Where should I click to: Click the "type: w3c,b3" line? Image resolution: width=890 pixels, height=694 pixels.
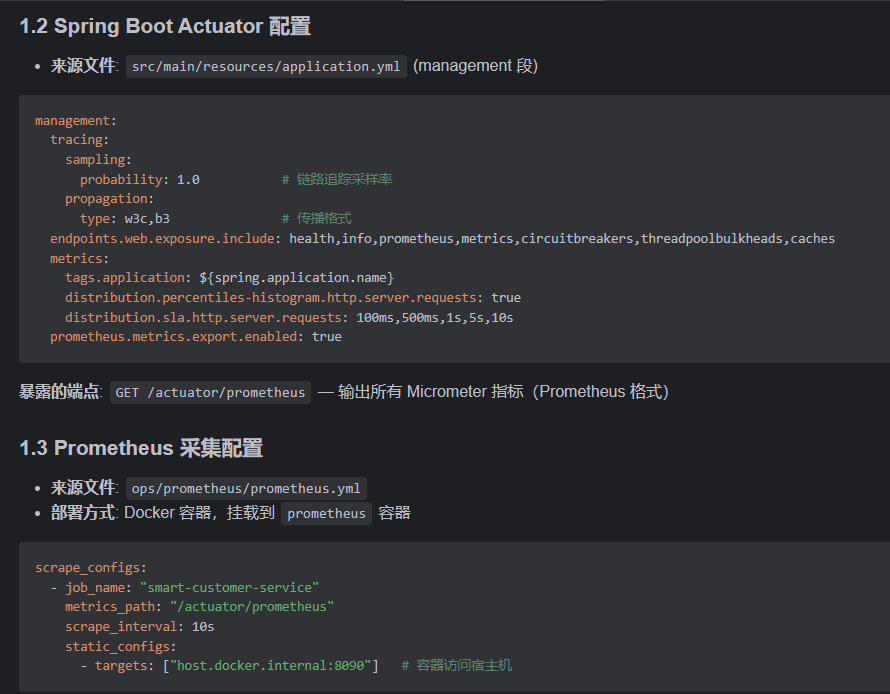coord(125,218)
